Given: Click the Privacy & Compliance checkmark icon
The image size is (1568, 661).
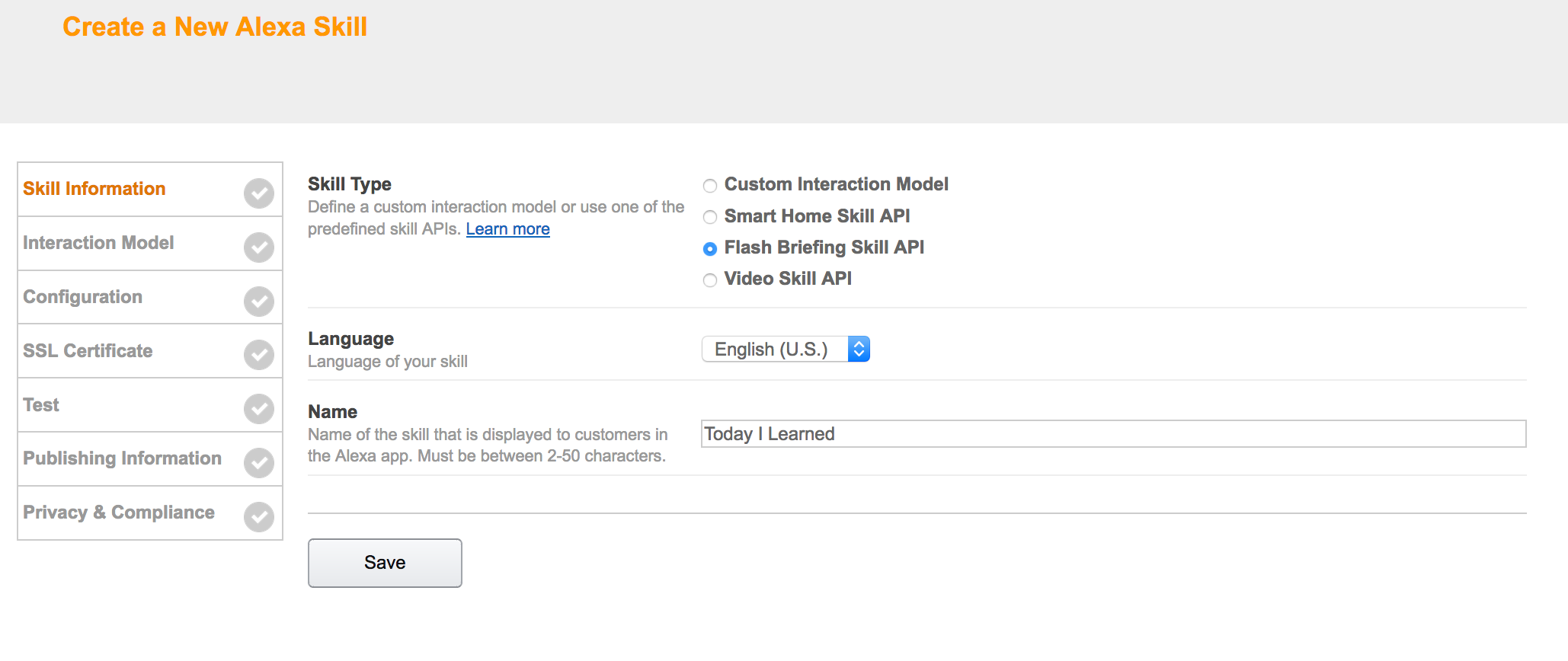Looking at the screenshot, I should pyautogui.click(x=259, y=517).
